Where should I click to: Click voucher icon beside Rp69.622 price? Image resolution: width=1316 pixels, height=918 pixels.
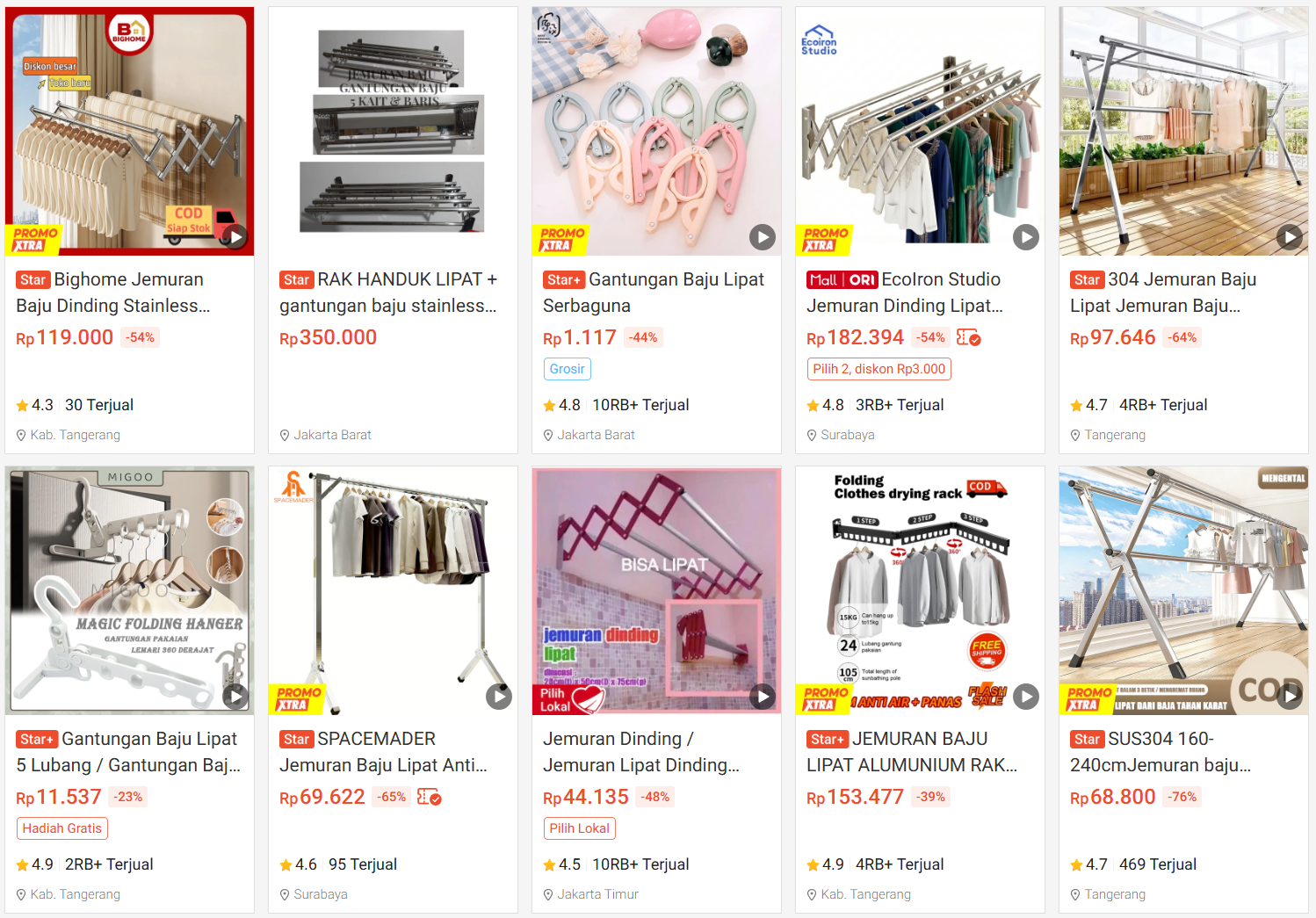[x=430, y=797]
